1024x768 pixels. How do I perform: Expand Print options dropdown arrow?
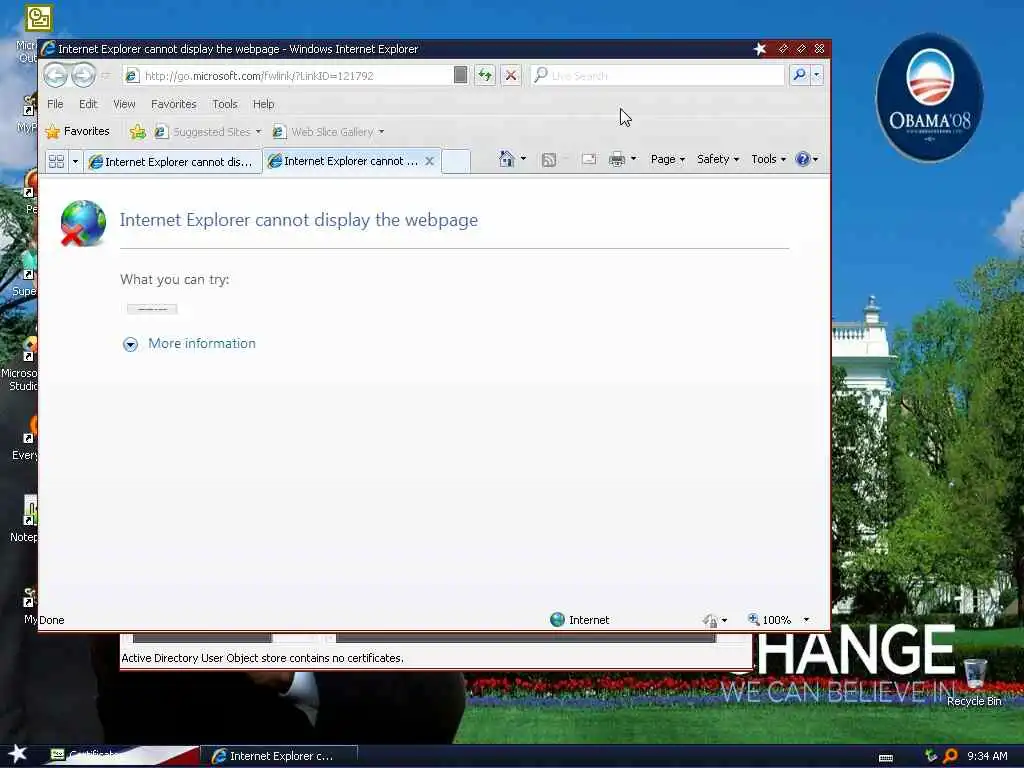pyautogui.click(x=633, y=159)
